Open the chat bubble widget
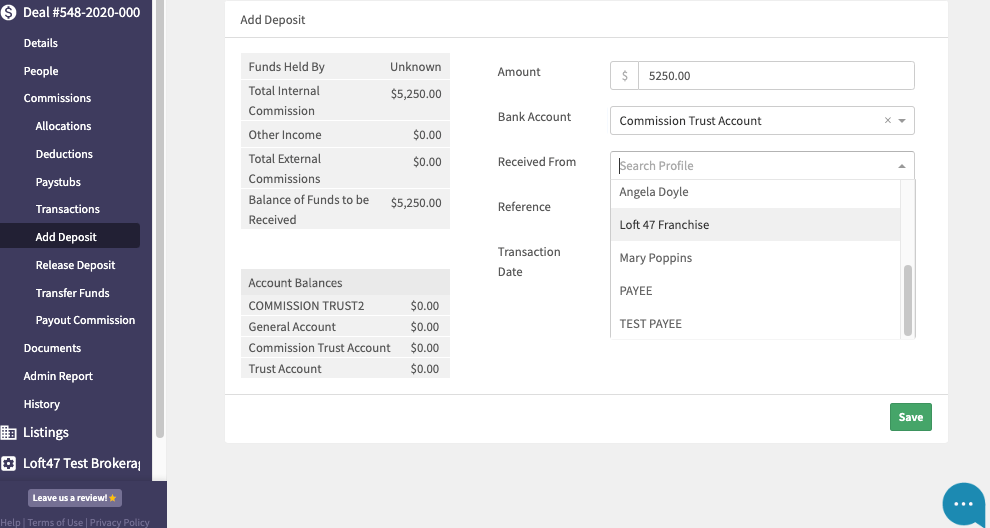Image resolution: width=990 pixels, height=528 pixels. [963, 503]
